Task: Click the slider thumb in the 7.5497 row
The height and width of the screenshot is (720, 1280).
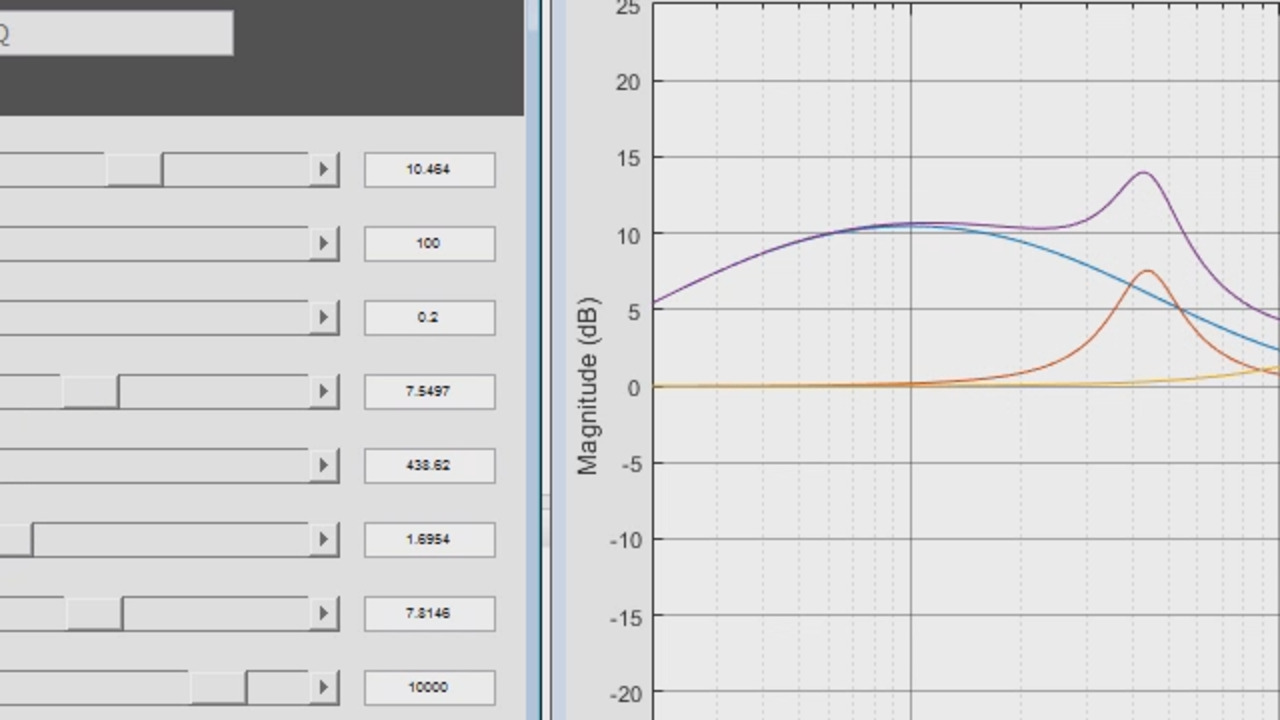Action: point(90,391)
